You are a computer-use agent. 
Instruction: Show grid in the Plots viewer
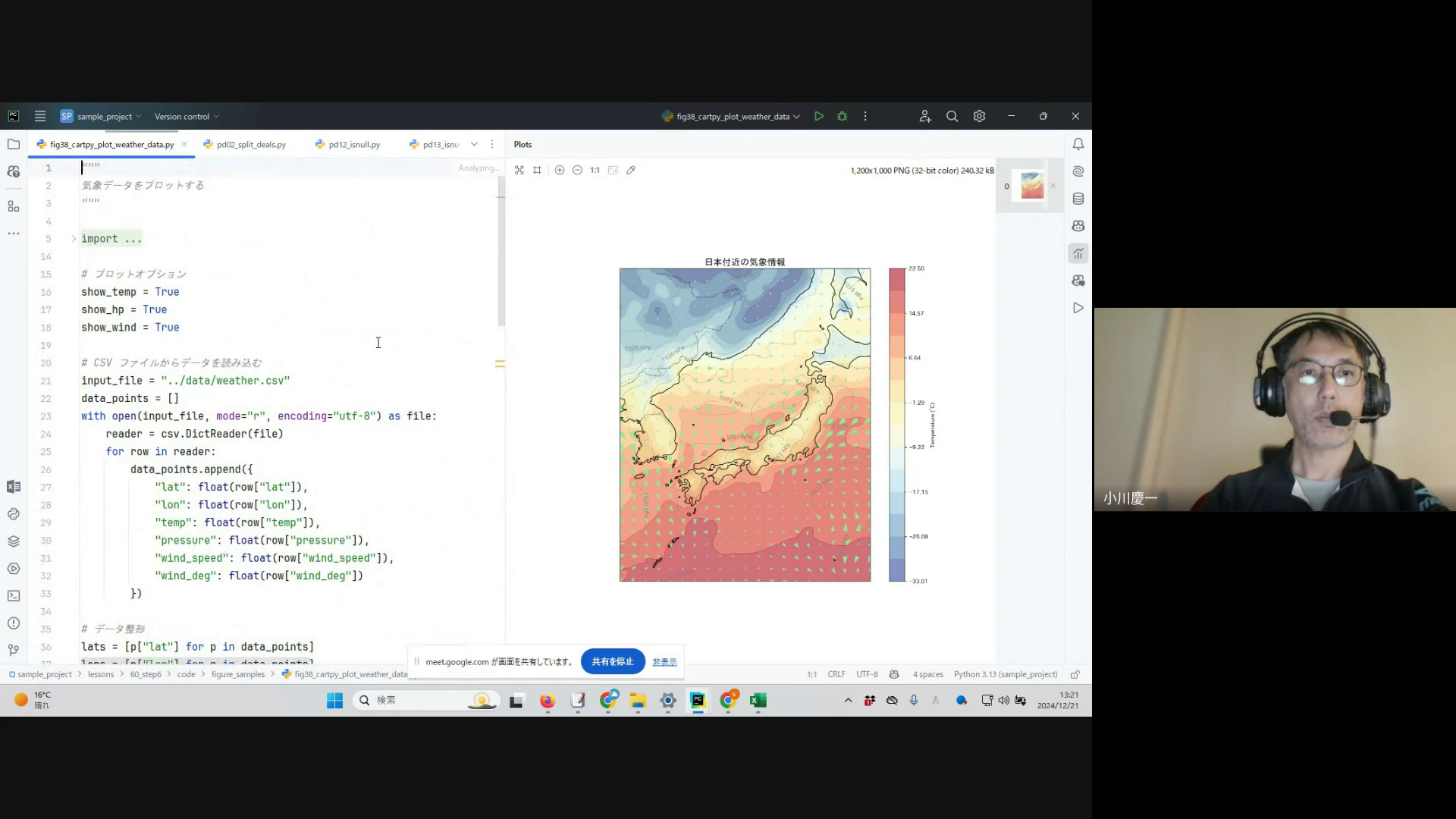537,170
